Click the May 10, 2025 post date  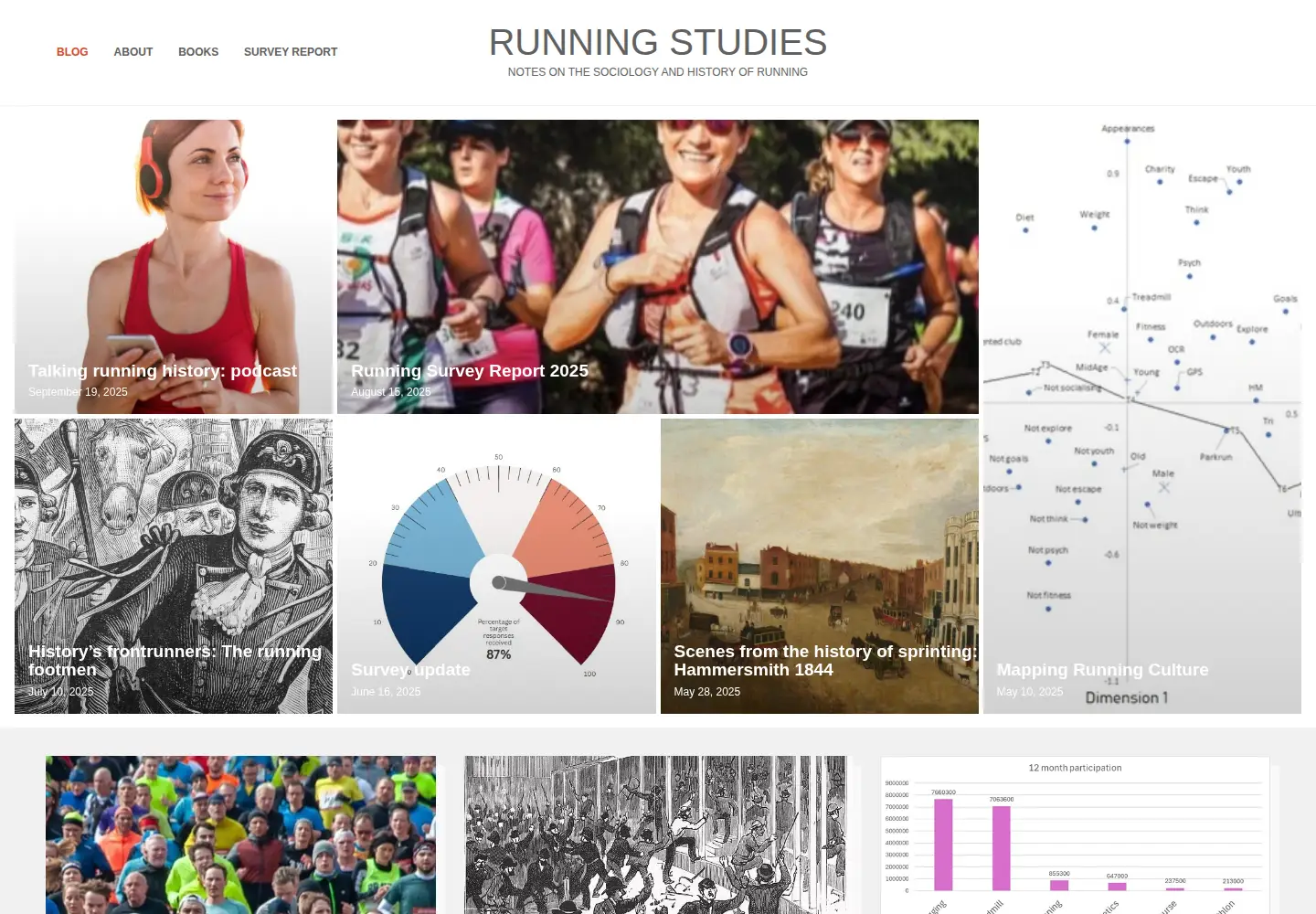point(1030,692)
